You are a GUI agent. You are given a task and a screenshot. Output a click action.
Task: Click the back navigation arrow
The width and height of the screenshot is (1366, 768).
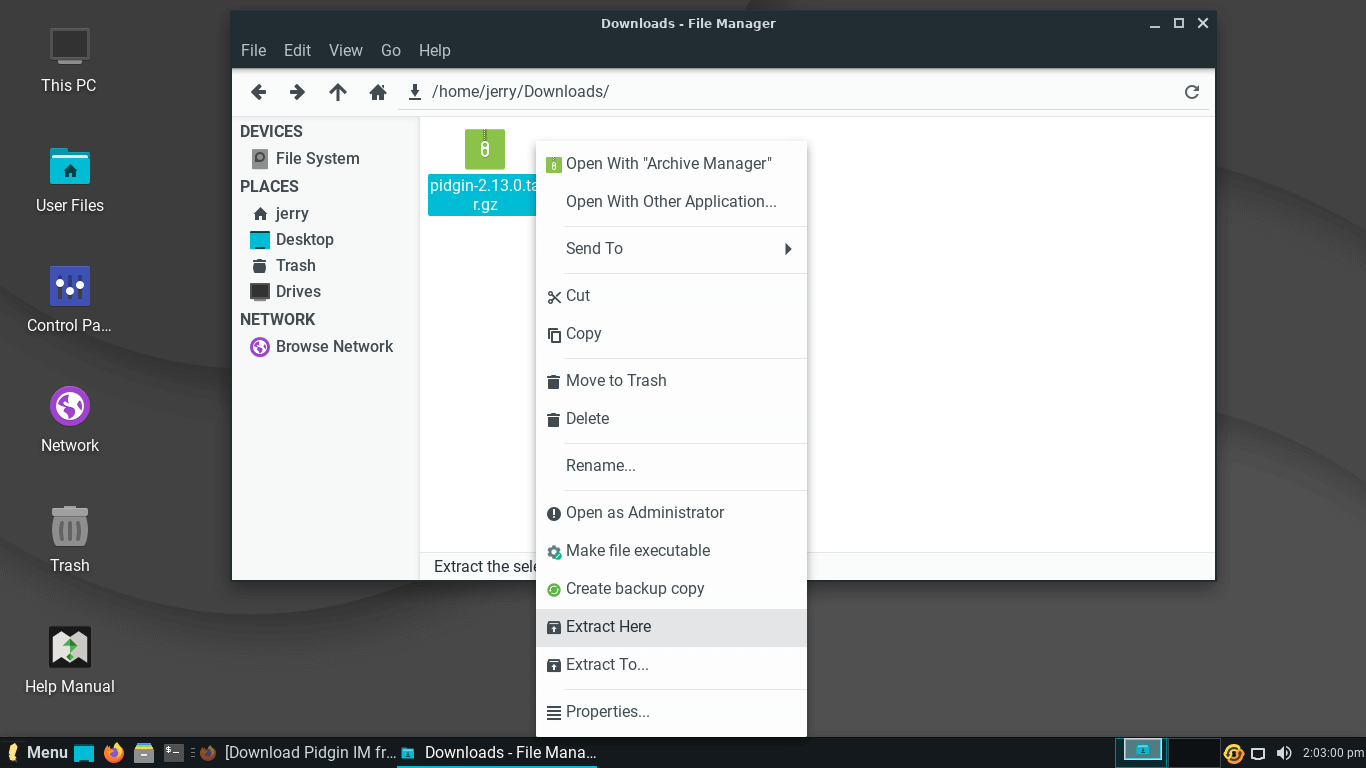pyautogui.click(x=259, y=92)
